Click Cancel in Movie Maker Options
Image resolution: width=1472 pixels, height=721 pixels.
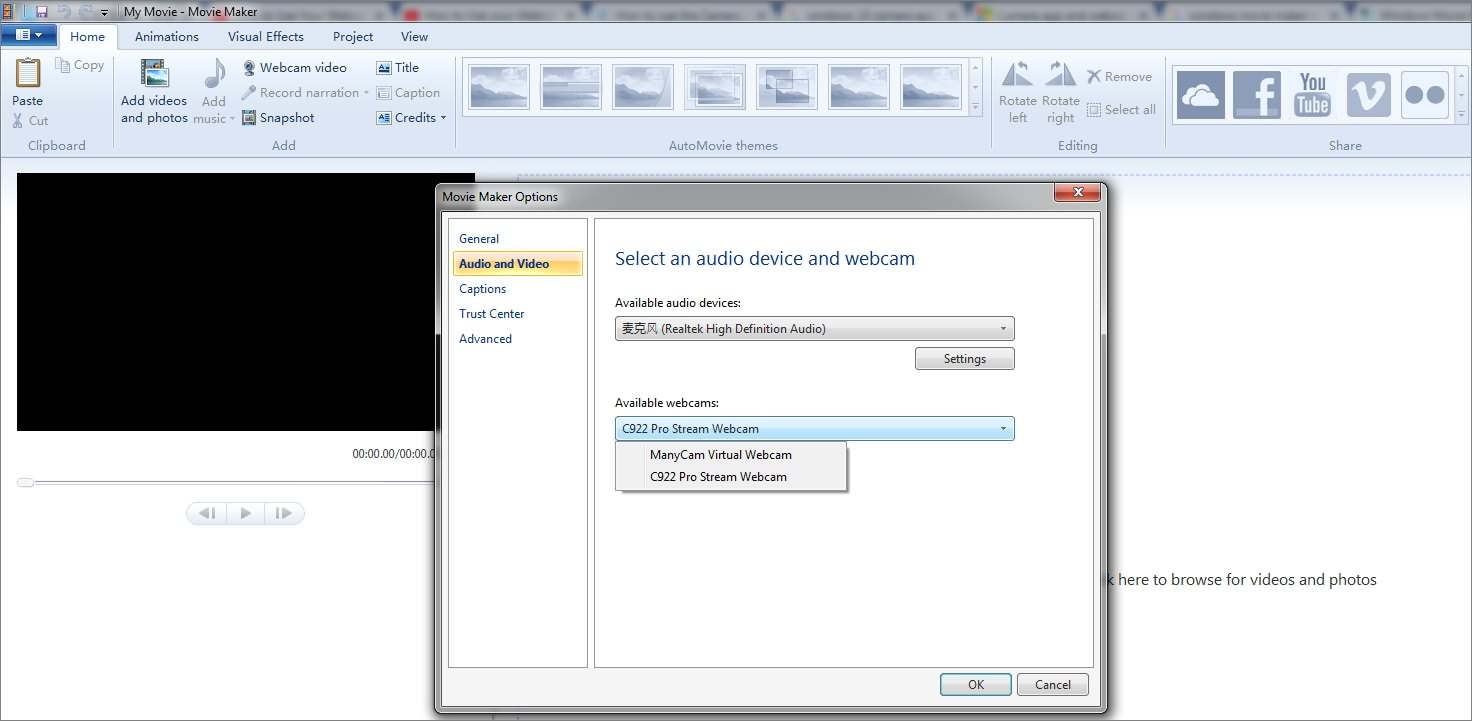[1053, 685]
